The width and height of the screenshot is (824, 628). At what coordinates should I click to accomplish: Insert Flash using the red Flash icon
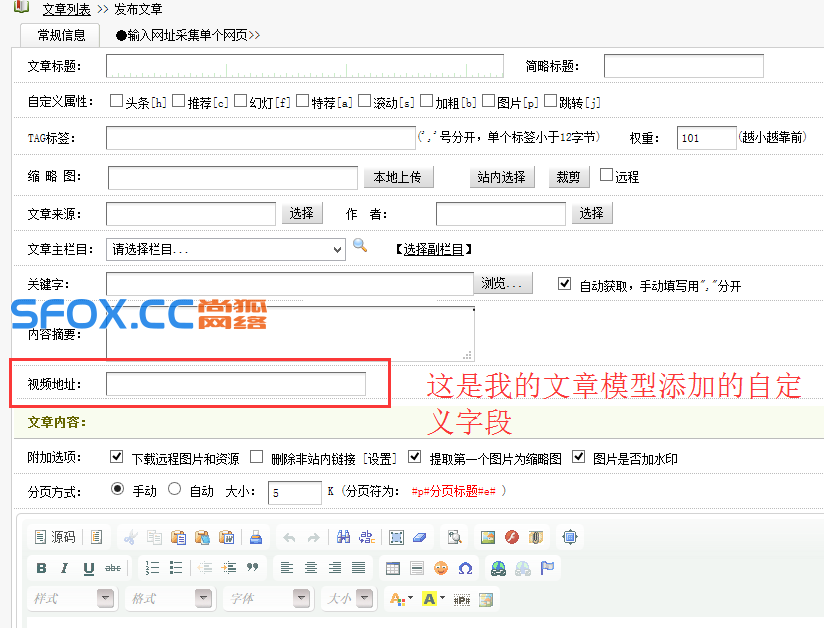pos(512,537)
